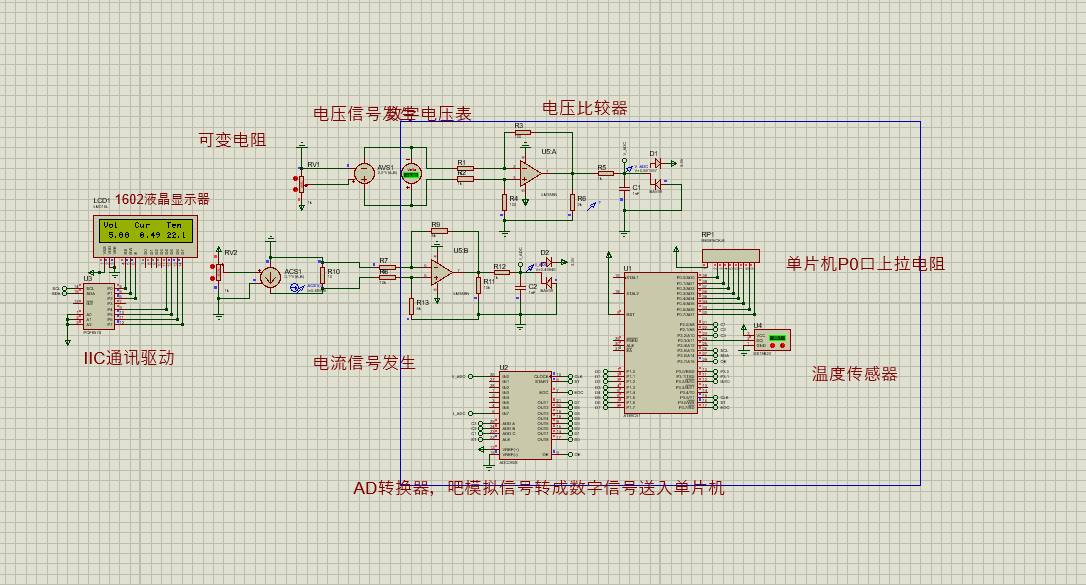
Task: Click left red button on DS18B20 U4
Action: [x=774, y=345]
